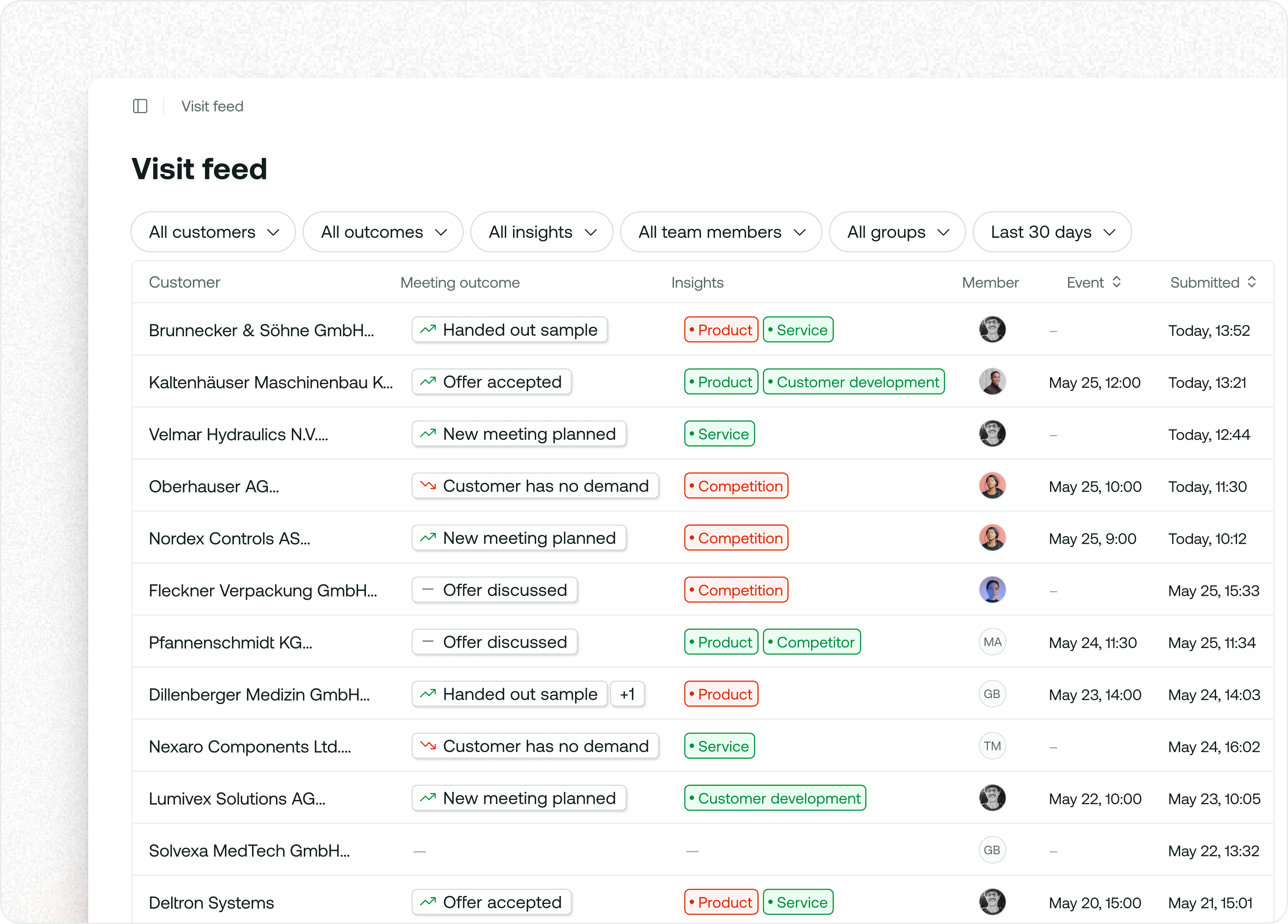The width and height of the screenshot is (1288, 924).
Task: Expand the All groups filter
Action: [897, 231]
